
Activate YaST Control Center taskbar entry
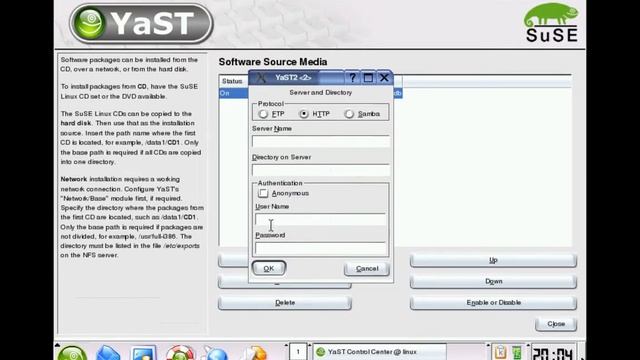click(x=379, y=352)
